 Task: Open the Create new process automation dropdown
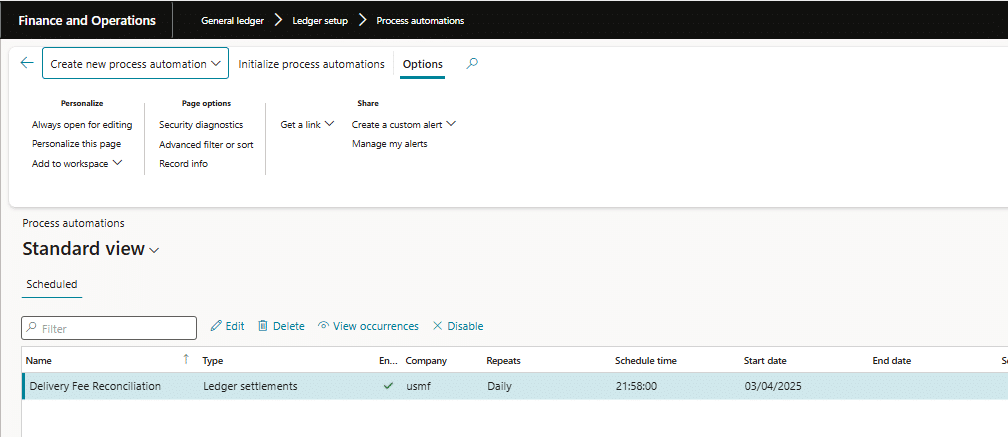(x=135, y=64)
